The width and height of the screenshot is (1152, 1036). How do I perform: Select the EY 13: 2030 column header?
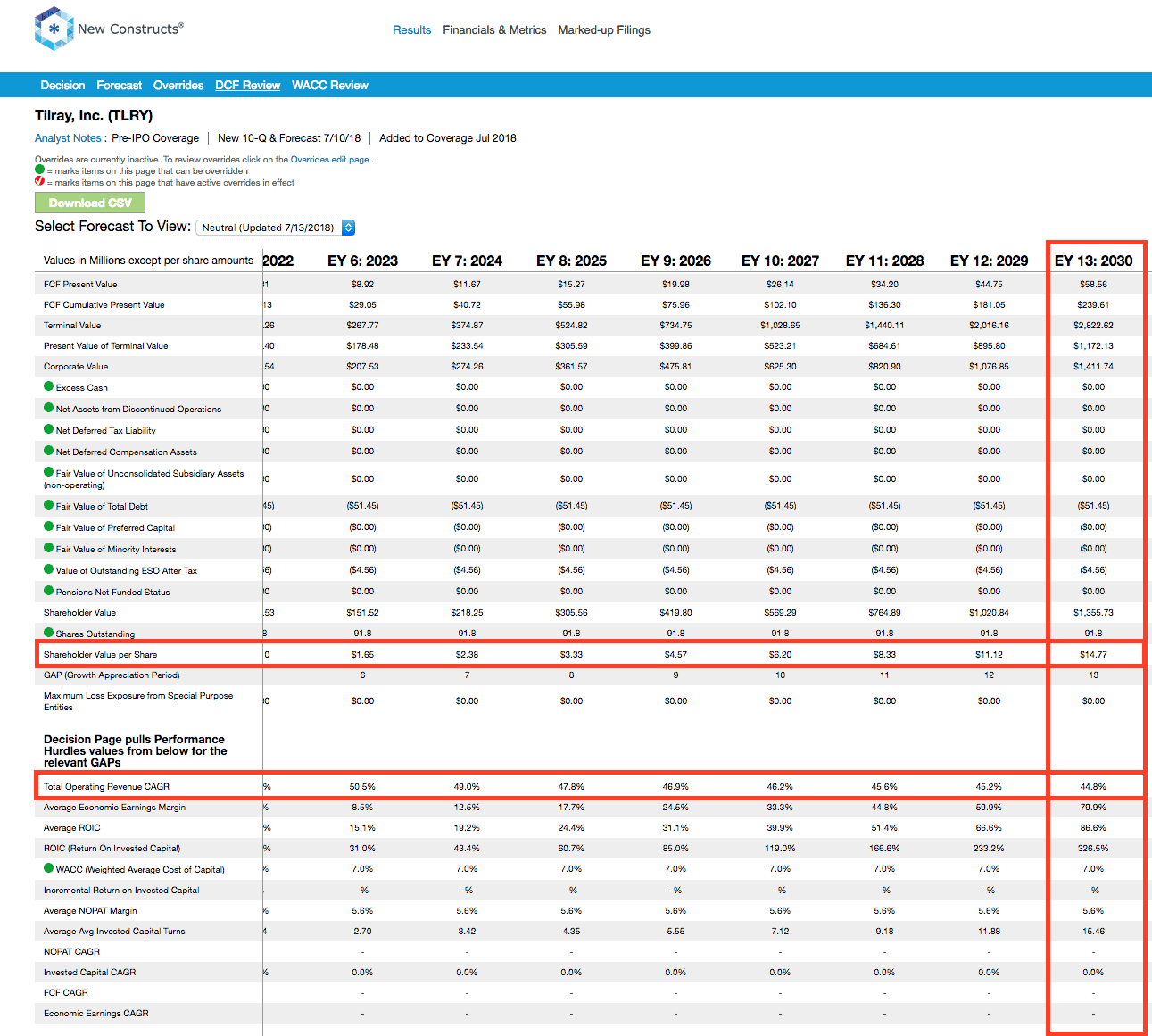click(1093, 261)
